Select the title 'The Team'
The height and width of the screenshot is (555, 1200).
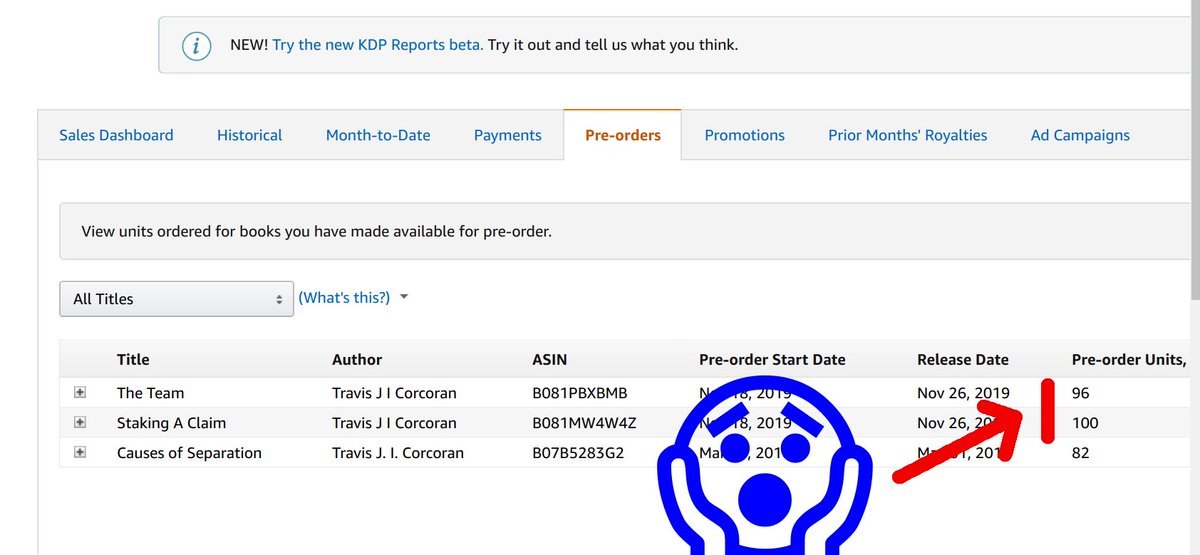click(x=151, y=393)
